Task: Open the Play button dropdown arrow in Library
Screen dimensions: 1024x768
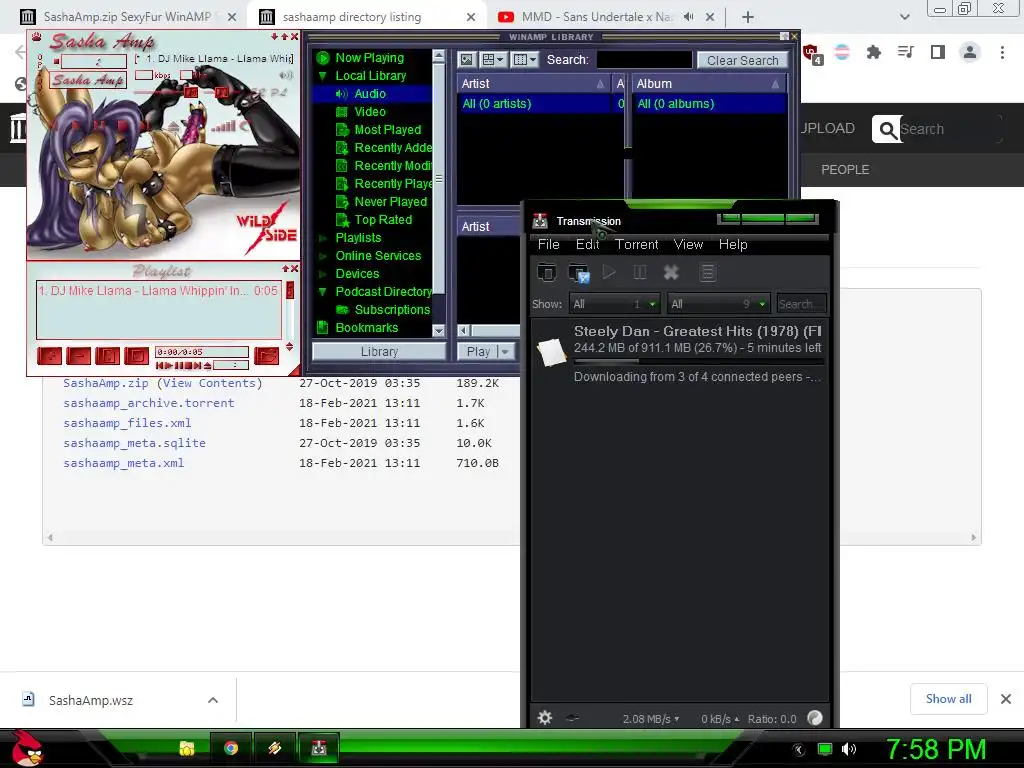Action: (504, 352)
